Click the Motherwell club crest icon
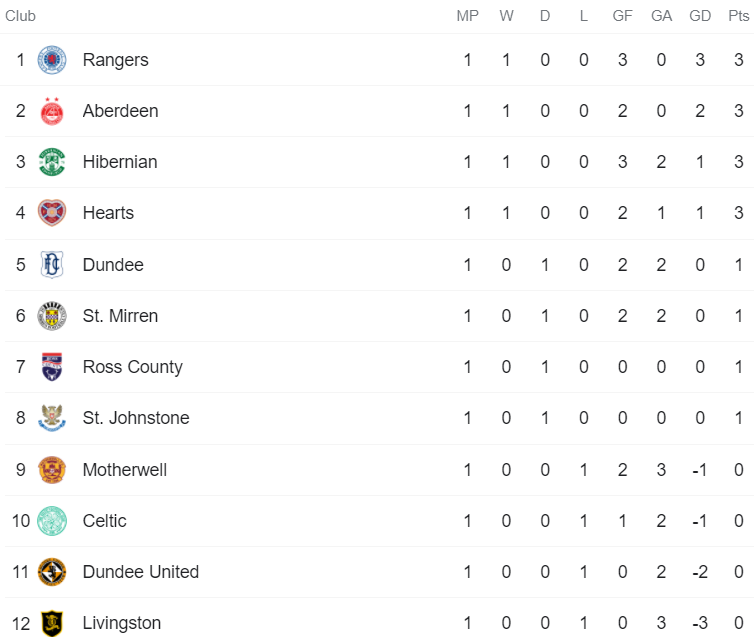 pyautogui.click(x=52, y=470)
